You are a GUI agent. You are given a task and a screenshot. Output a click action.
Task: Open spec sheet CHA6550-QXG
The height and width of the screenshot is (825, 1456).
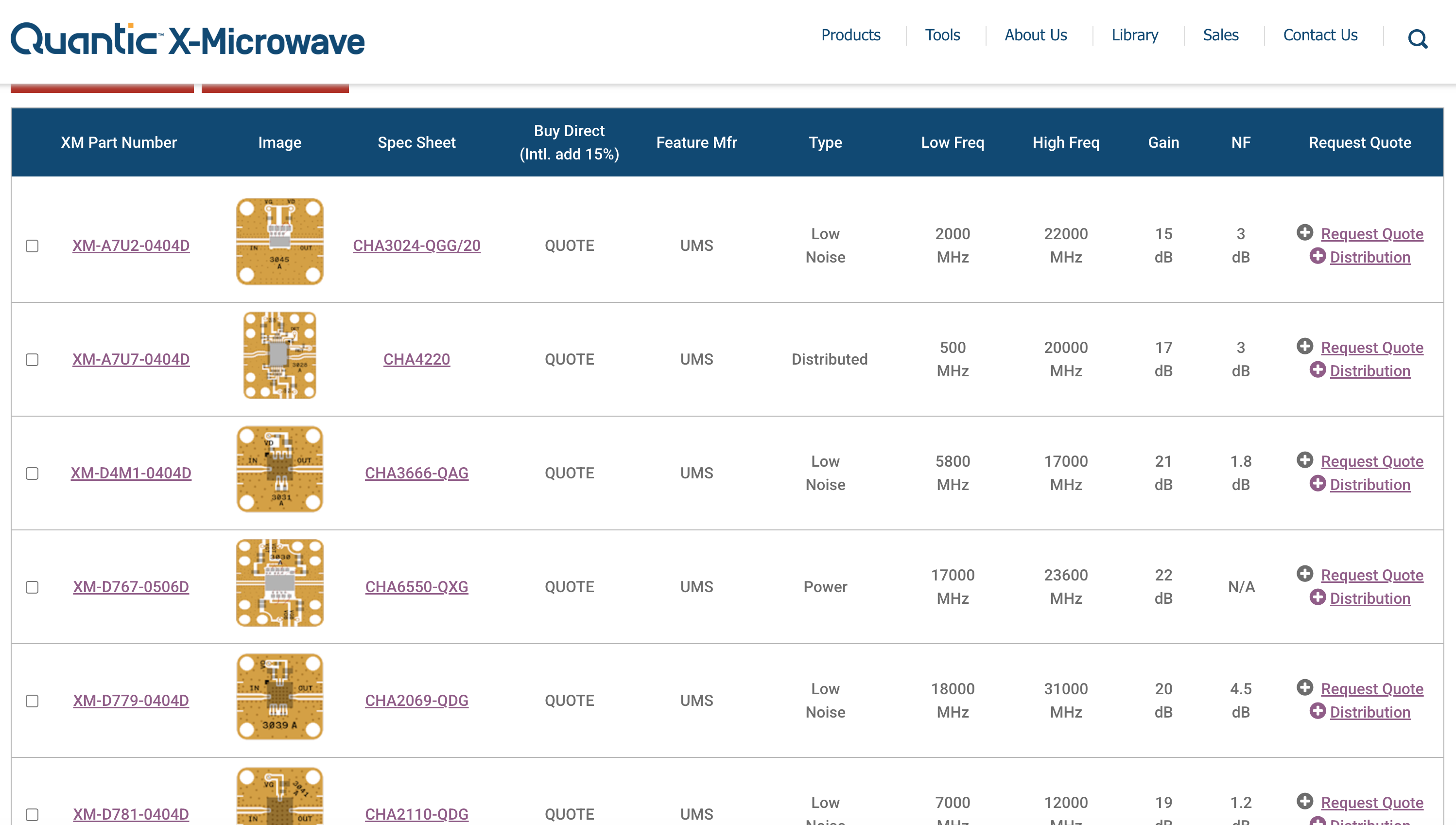pos(417,587)
